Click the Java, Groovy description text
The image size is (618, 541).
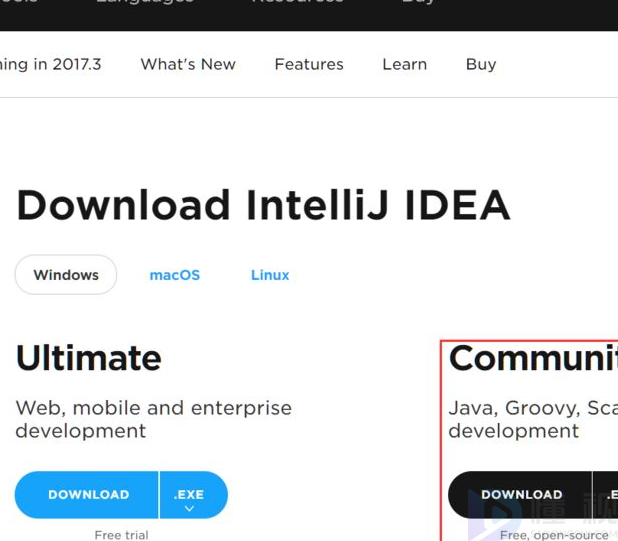click(x=533, y=419)
